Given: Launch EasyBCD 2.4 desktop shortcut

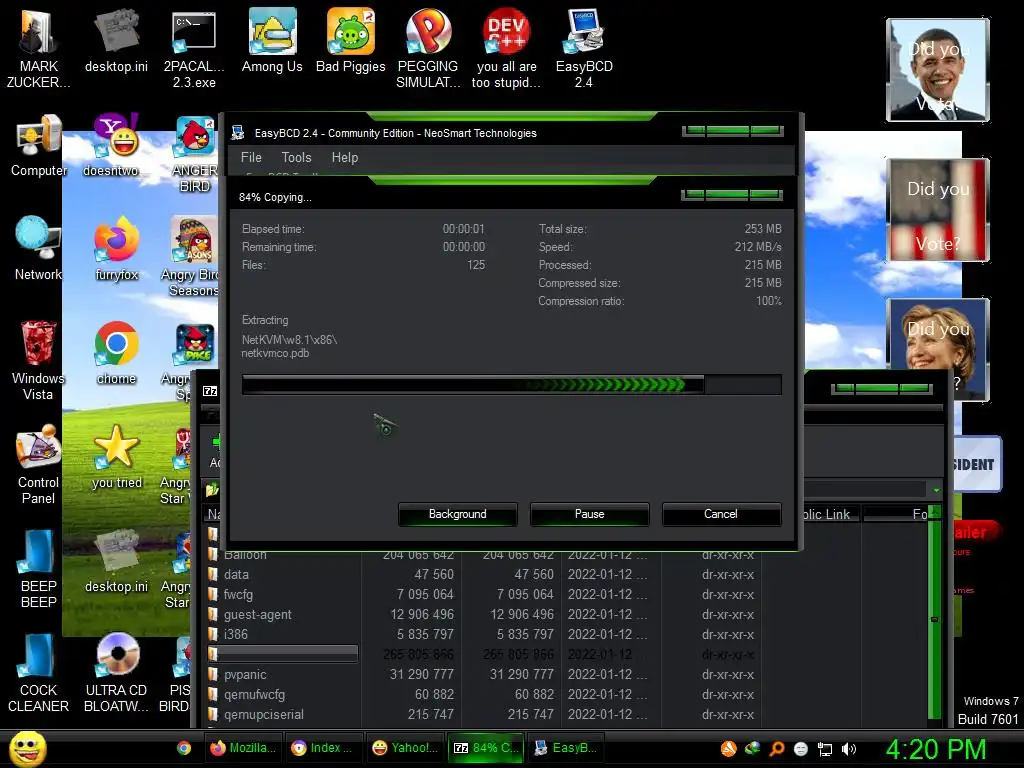Looking at the screenshot, I should coord(584,47).
